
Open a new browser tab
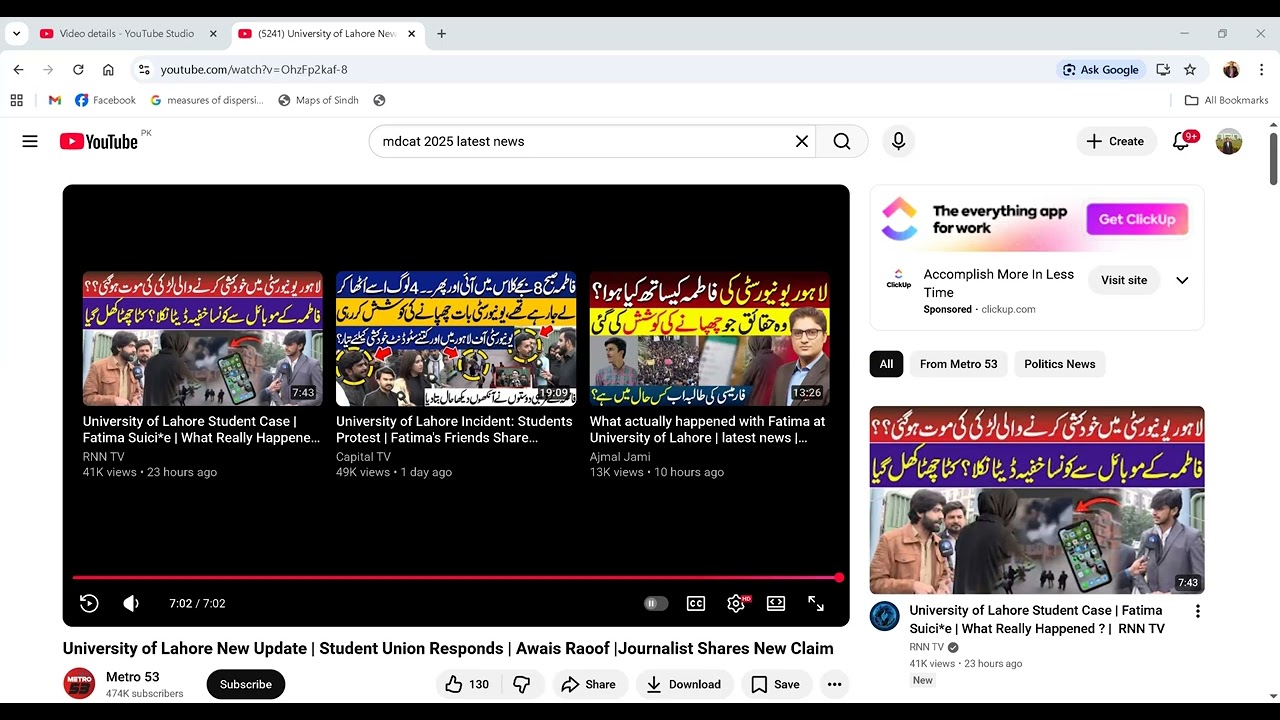[441, 34]
